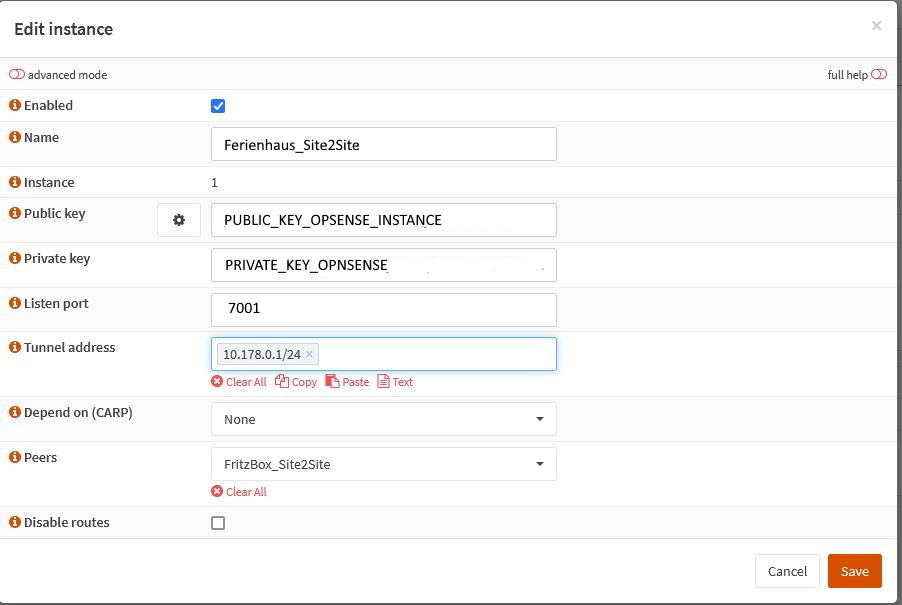Click Copy under Tunnel address
Image resolution: width=902 pixels, height=605 pixels.
296,382
